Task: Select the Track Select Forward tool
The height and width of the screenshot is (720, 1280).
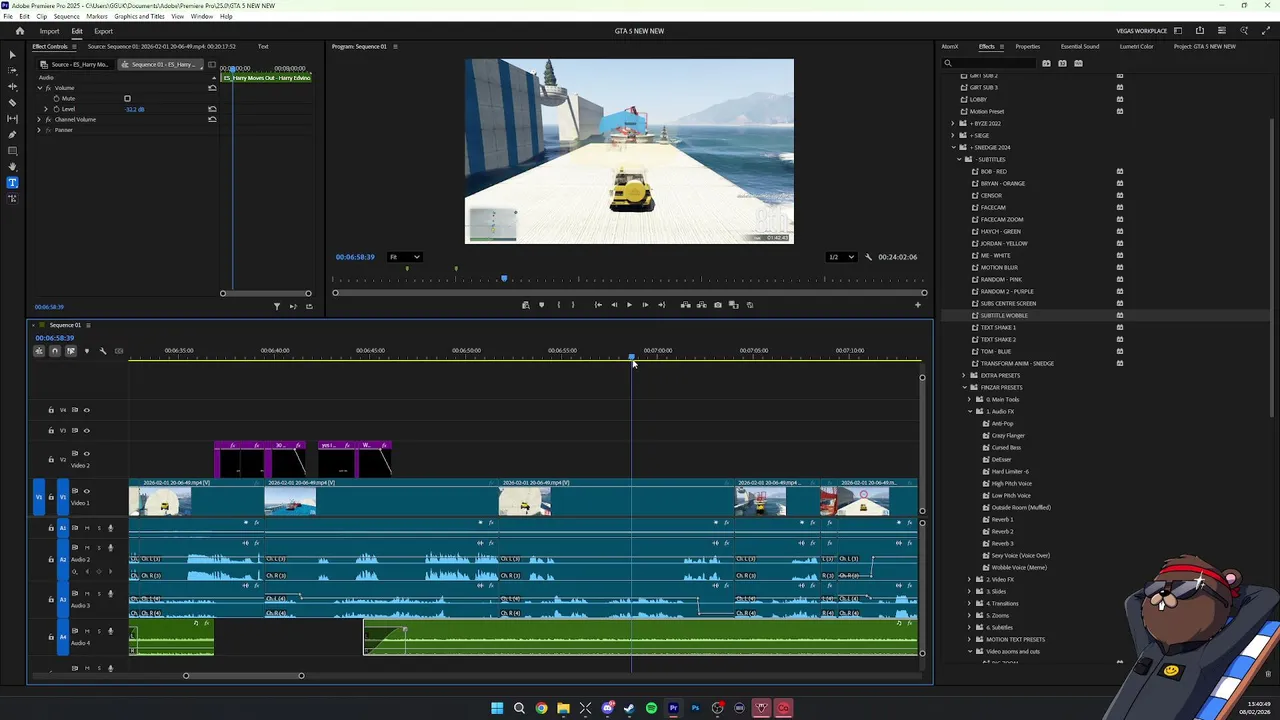Action: tap(12, 70)
